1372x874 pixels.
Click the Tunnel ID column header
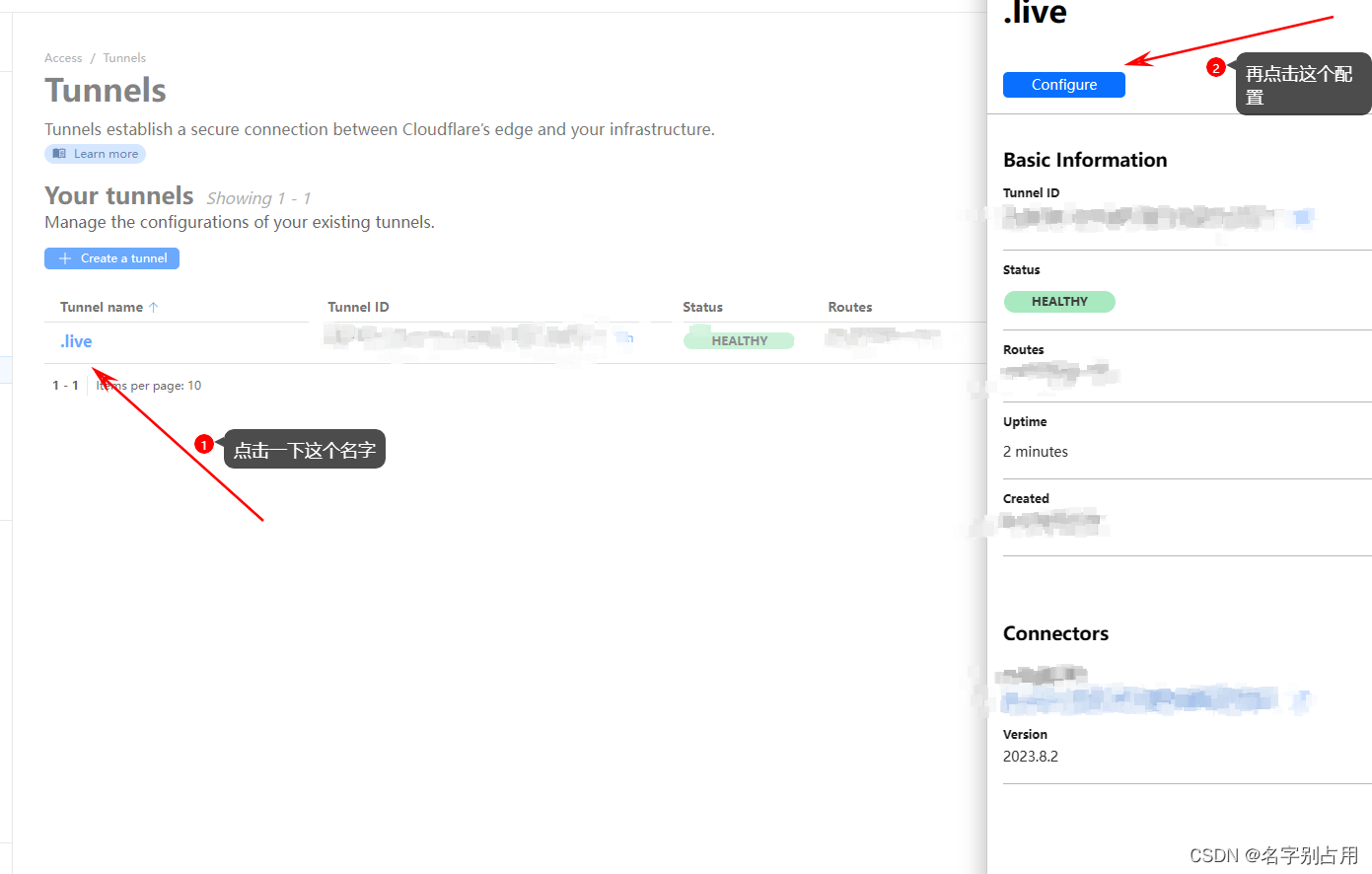click(358, 307)
